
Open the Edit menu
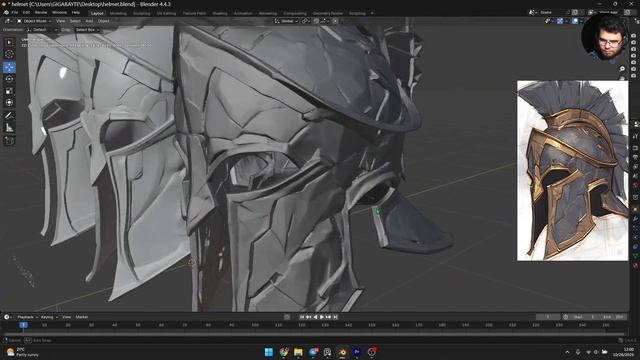26,13
